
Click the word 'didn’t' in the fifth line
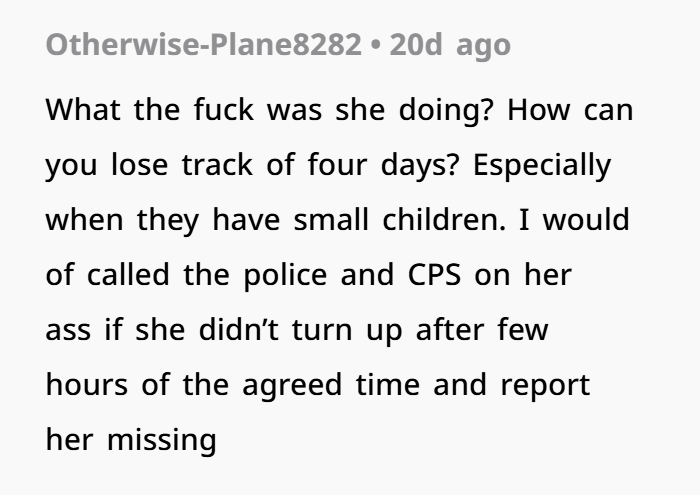click(x=239, y=330)
